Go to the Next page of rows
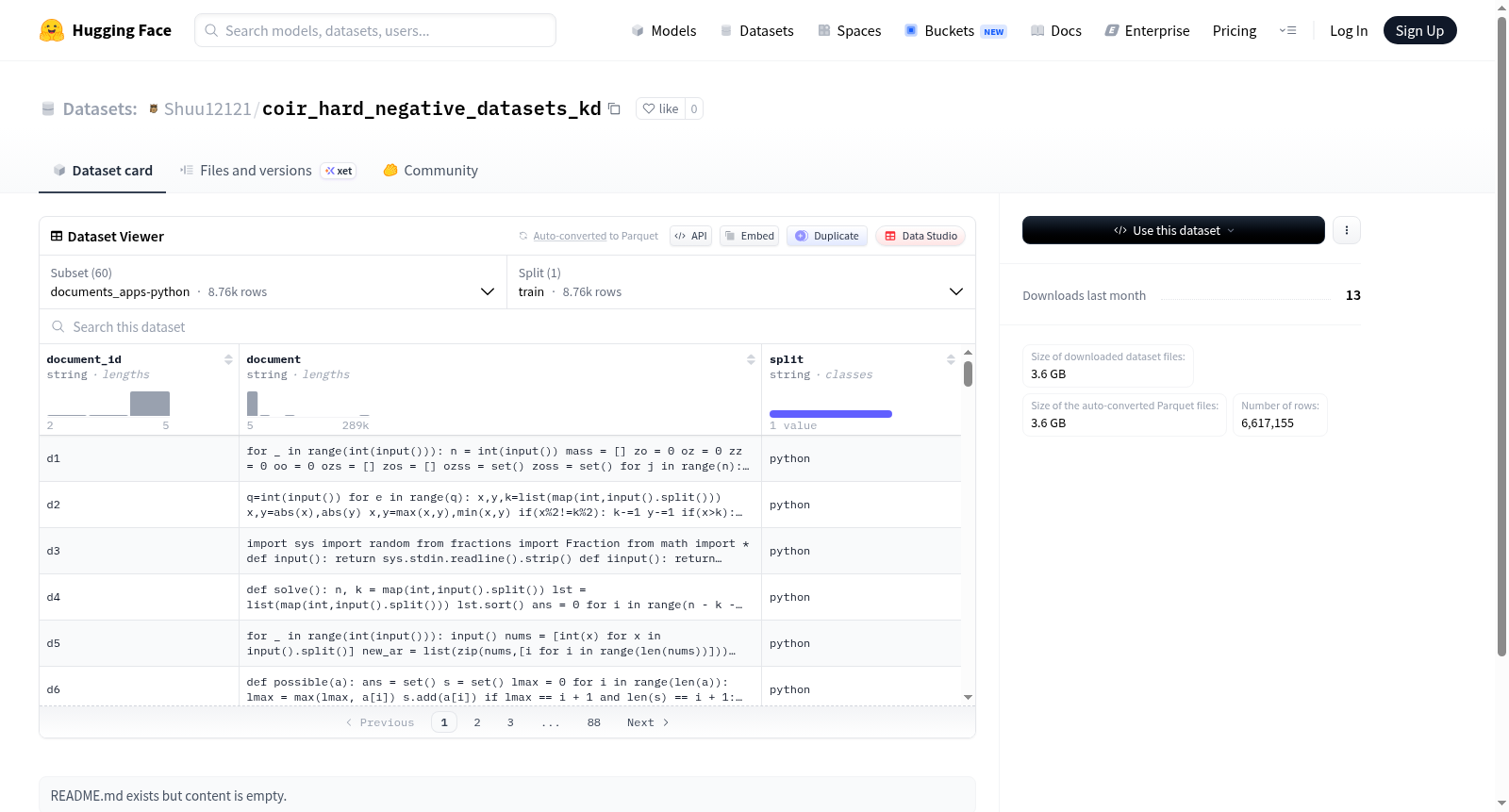Screen dimensions: 1509x812 (x=648, y=722)
